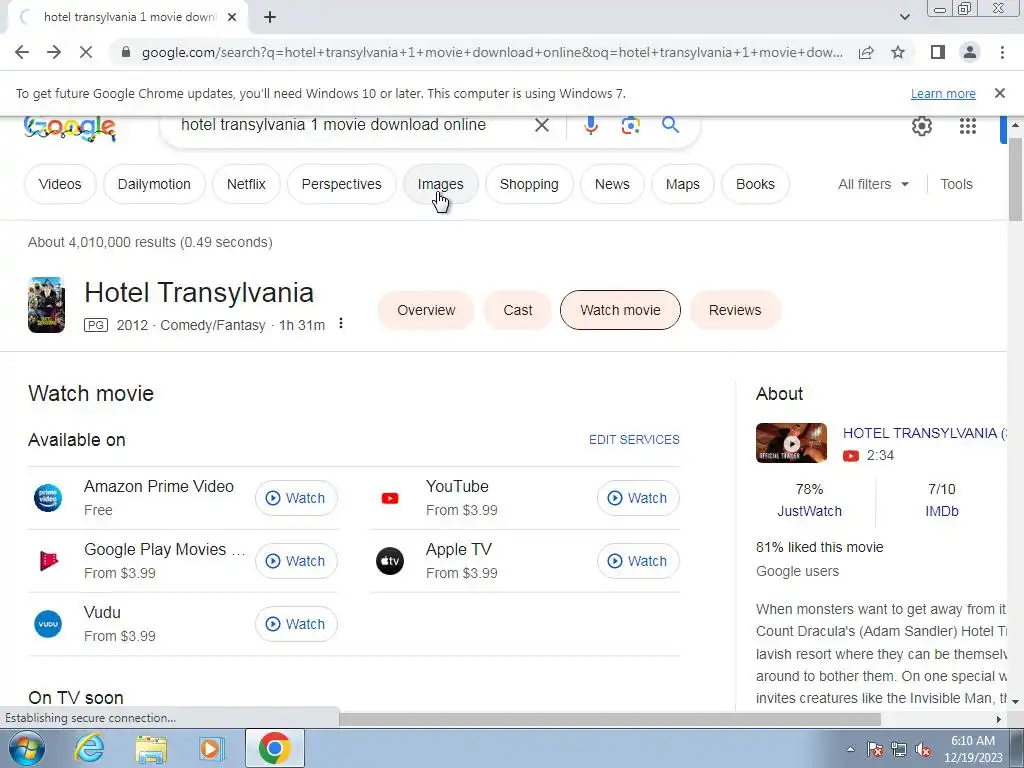Switch to News results
Screen dimensions: 1024x768
[612, 184]
